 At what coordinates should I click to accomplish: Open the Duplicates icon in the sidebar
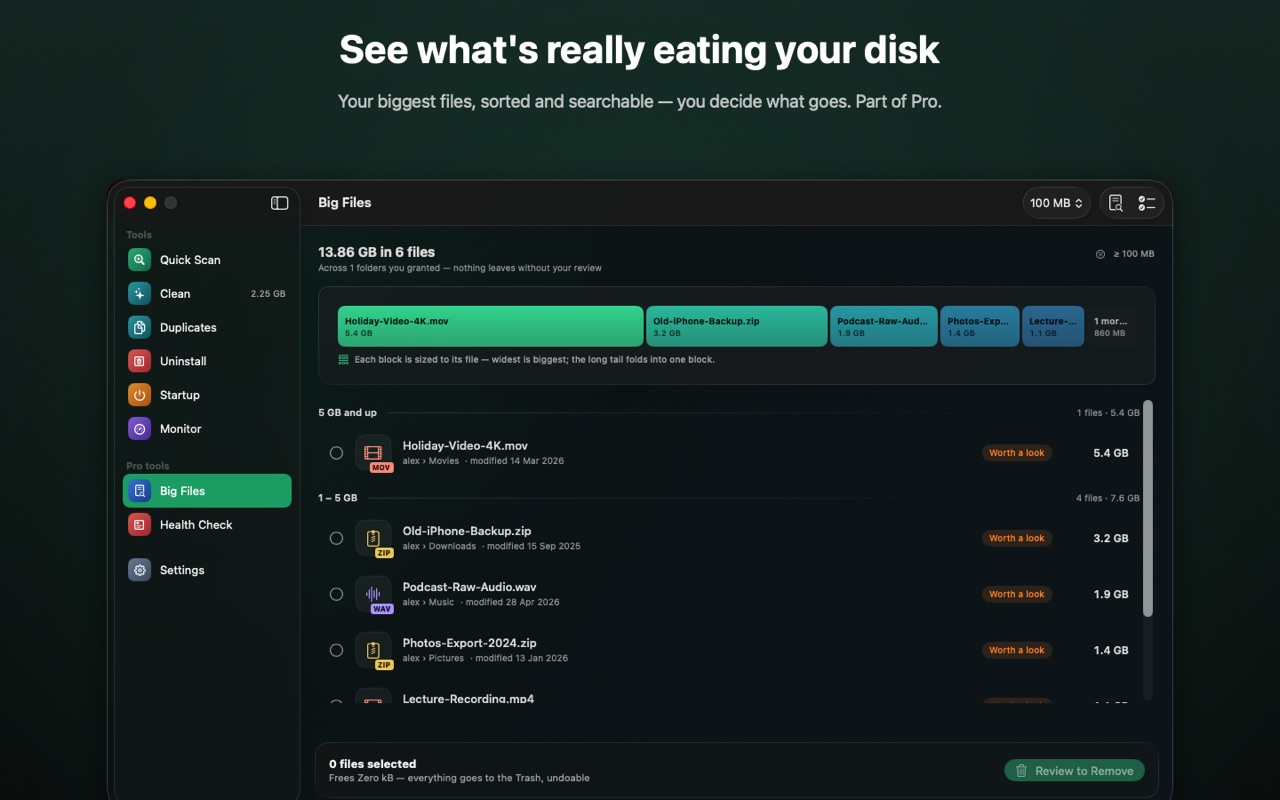pos(140,328)
